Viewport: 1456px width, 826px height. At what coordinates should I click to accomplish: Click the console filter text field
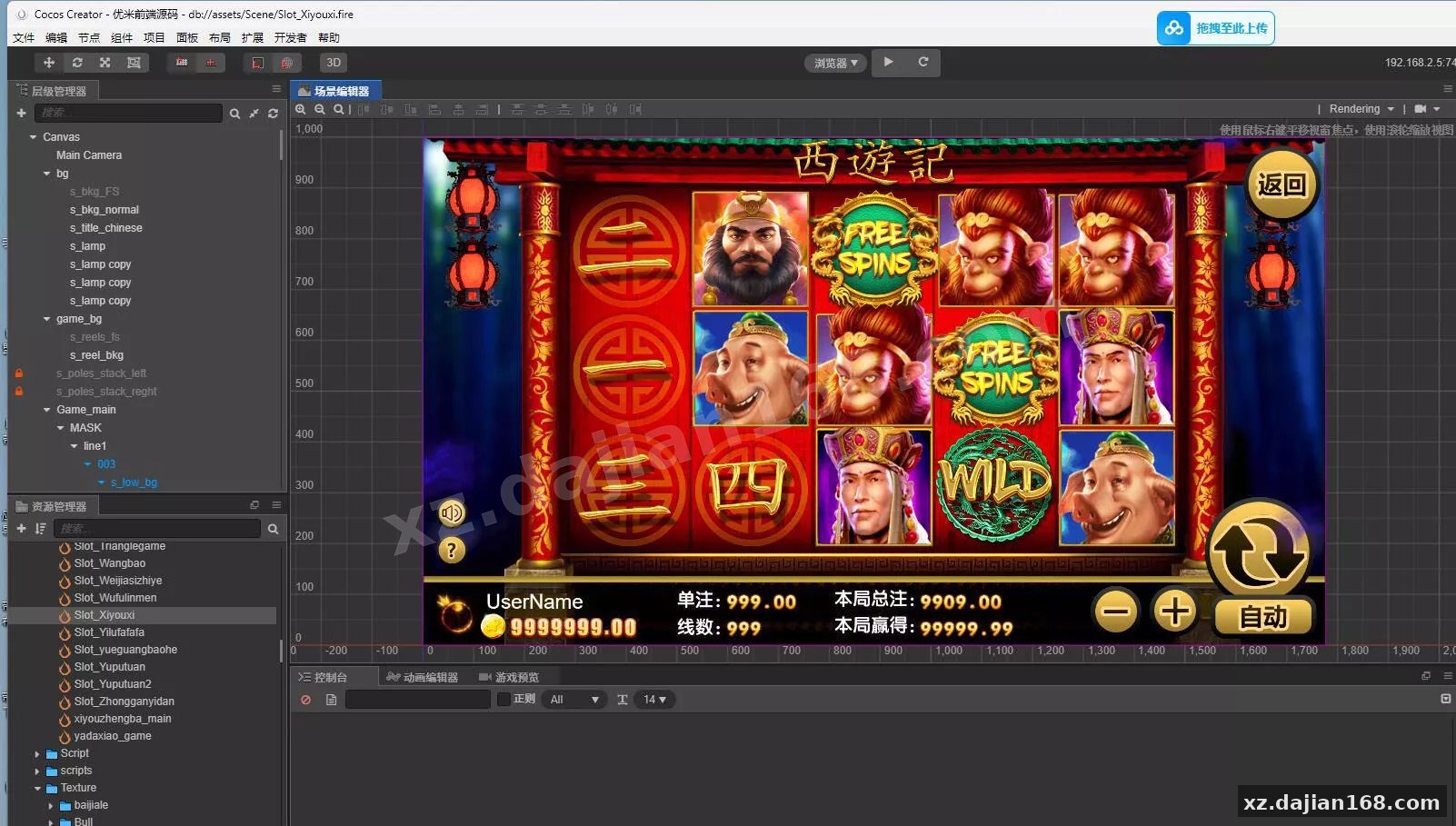tap(418, 700)
